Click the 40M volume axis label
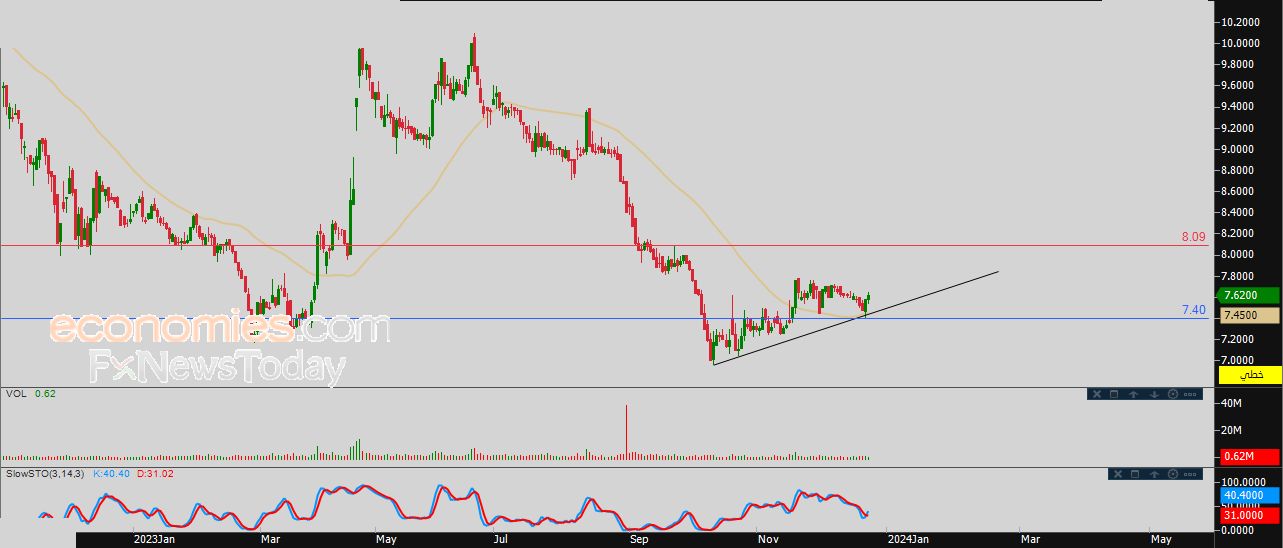This screenshot has width=1283, height=548. coord(1232,403)
